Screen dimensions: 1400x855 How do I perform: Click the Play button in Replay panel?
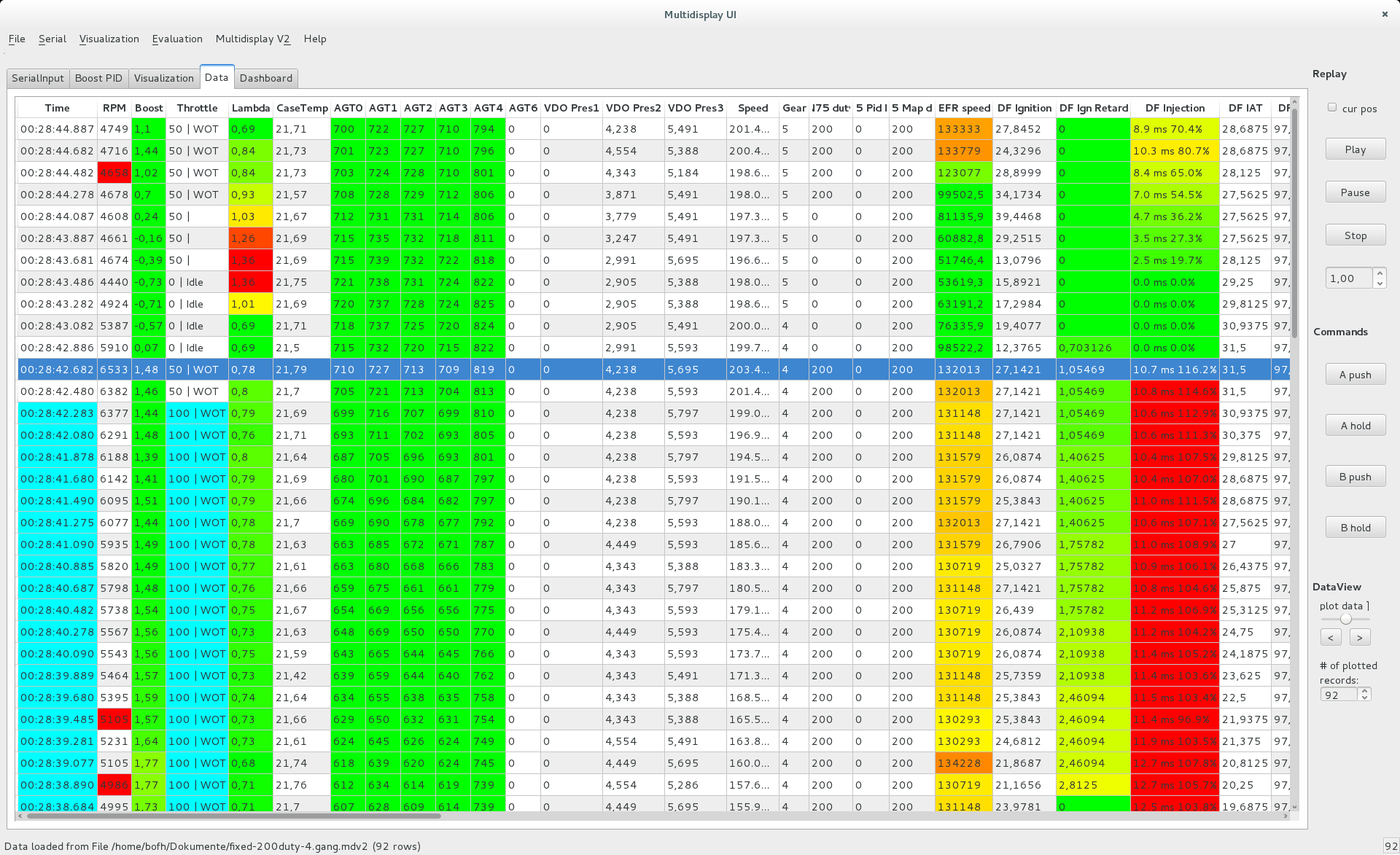(x=1355, y=150)
